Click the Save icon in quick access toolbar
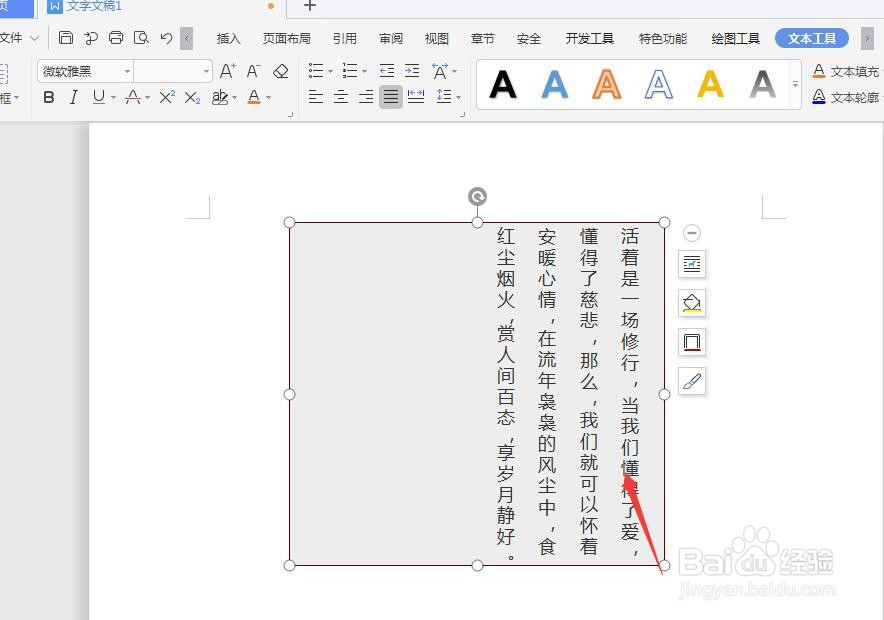The image size is (884, 620). pos(66,37)
